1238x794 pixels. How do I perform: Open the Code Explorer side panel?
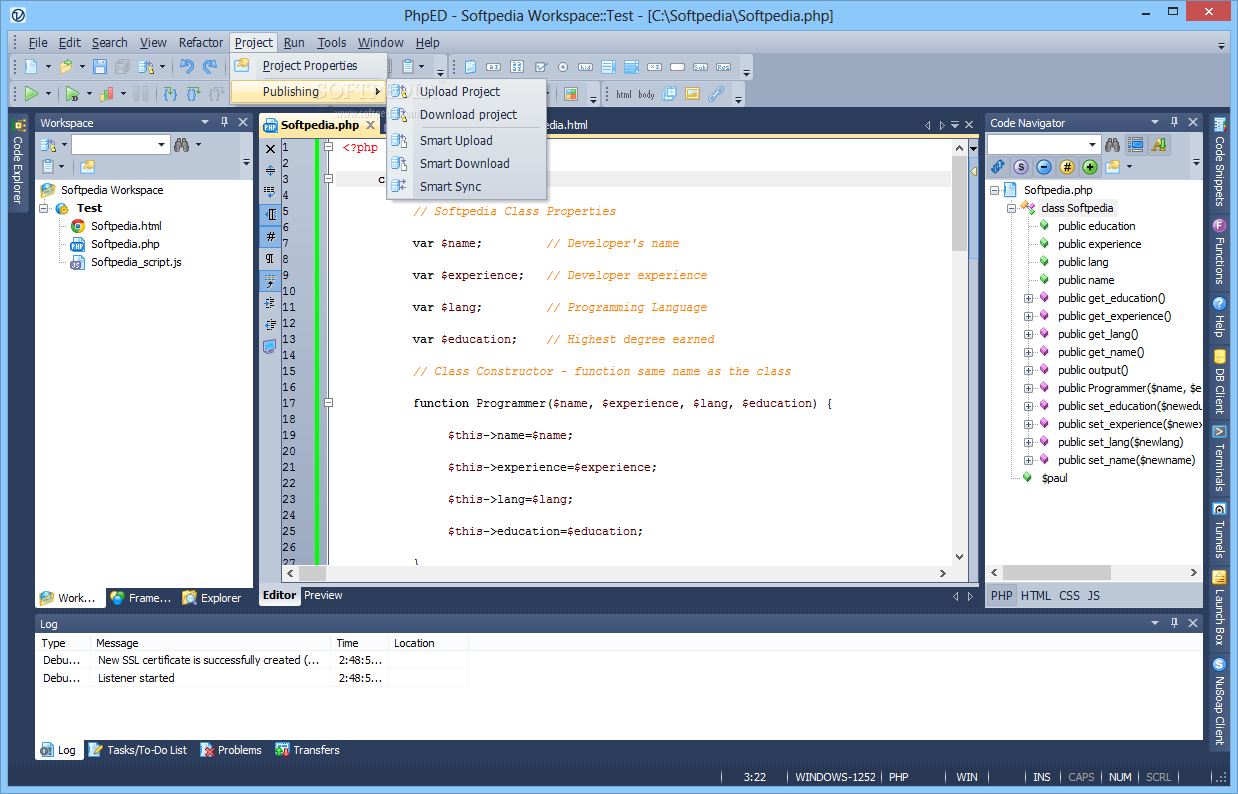click(17, 162)
